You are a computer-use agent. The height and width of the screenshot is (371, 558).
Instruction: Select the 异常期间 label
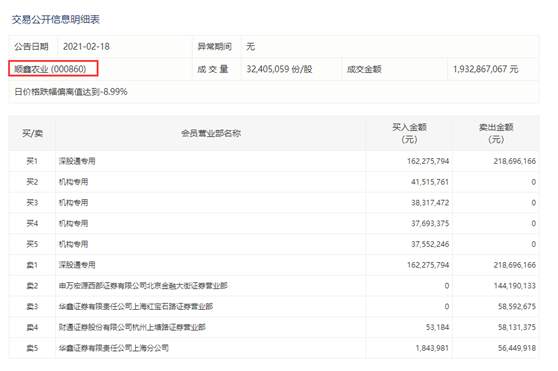pos(215,47)
